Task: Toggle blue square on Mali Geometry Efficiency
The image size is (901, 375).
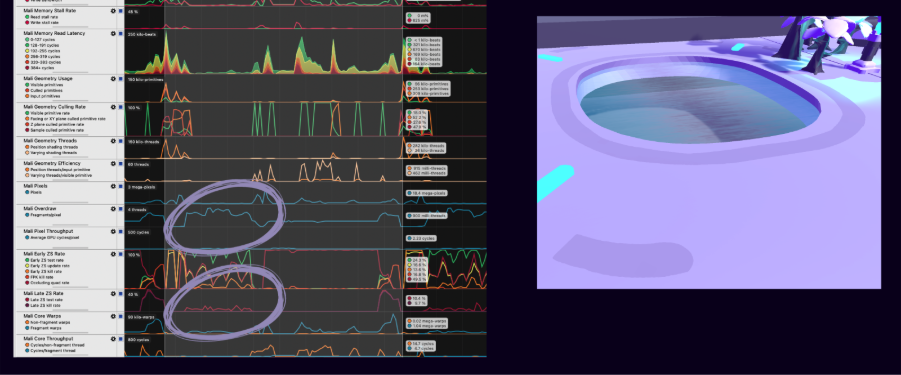Action: 121,164
